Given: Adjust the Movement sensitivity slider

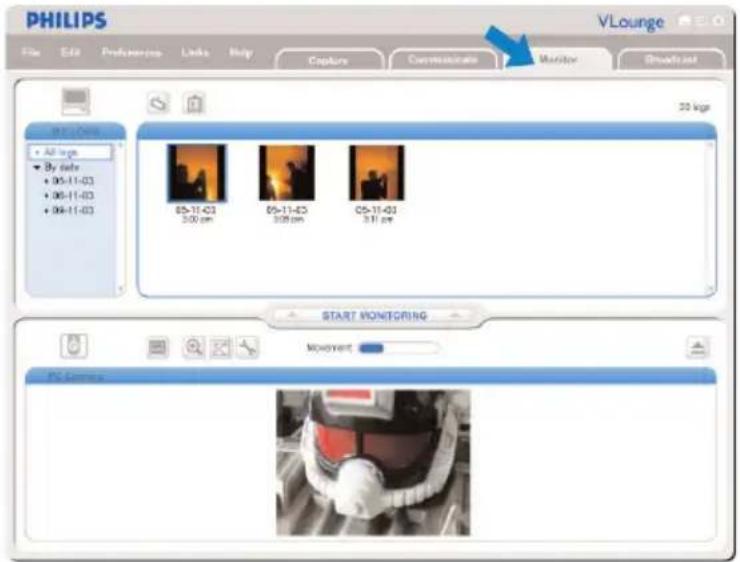Looking at the screenshot, I should point(399,348).
